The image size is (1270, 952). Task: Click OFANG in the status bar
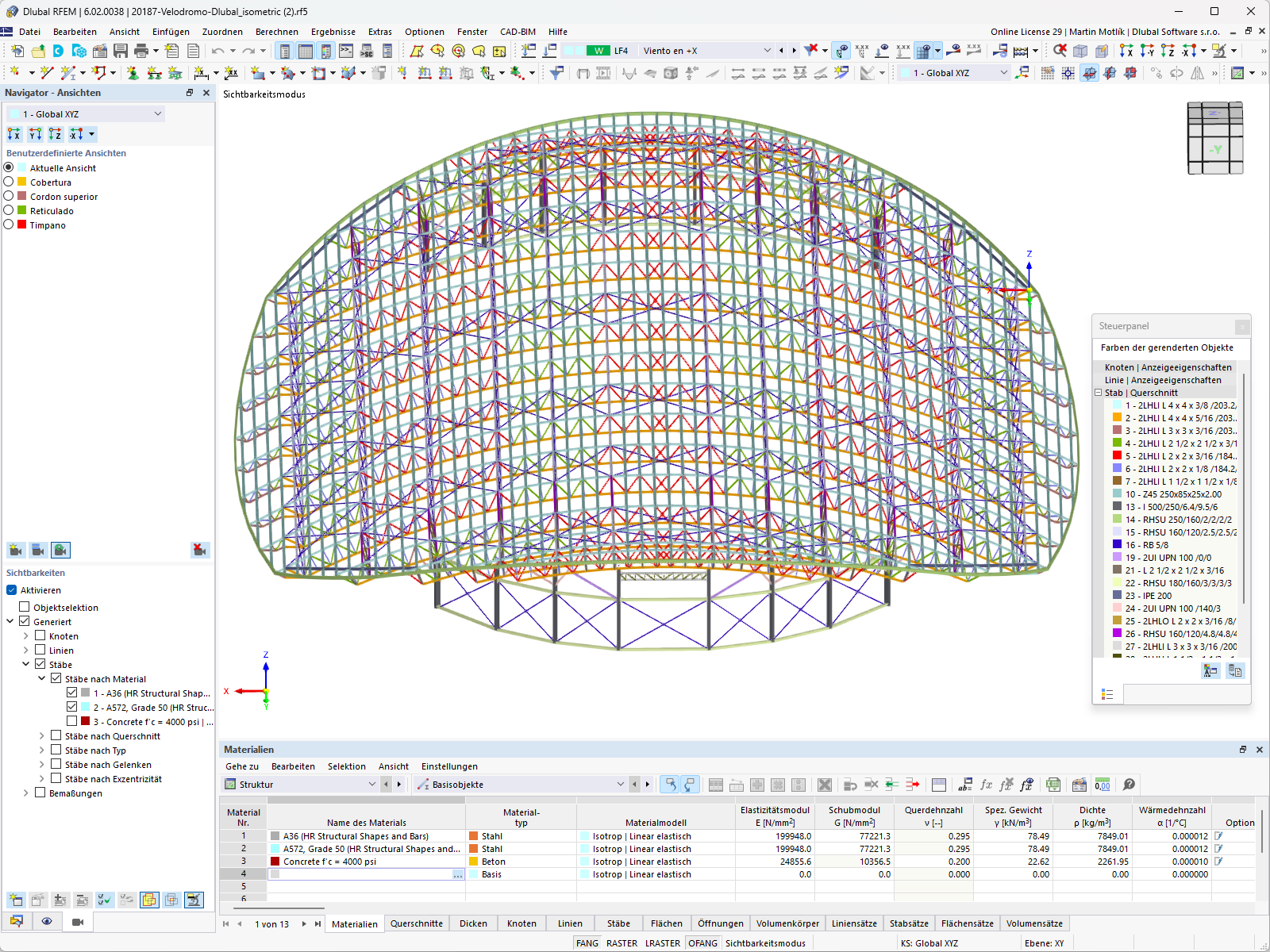pos(703,942)
